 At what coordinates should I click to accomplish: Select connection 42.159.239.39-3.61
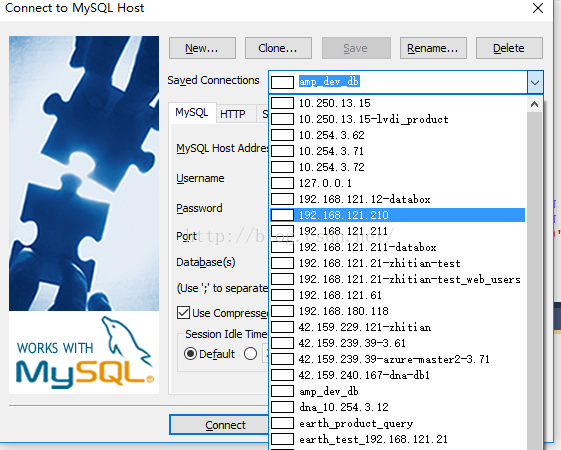tap(397, 343)
